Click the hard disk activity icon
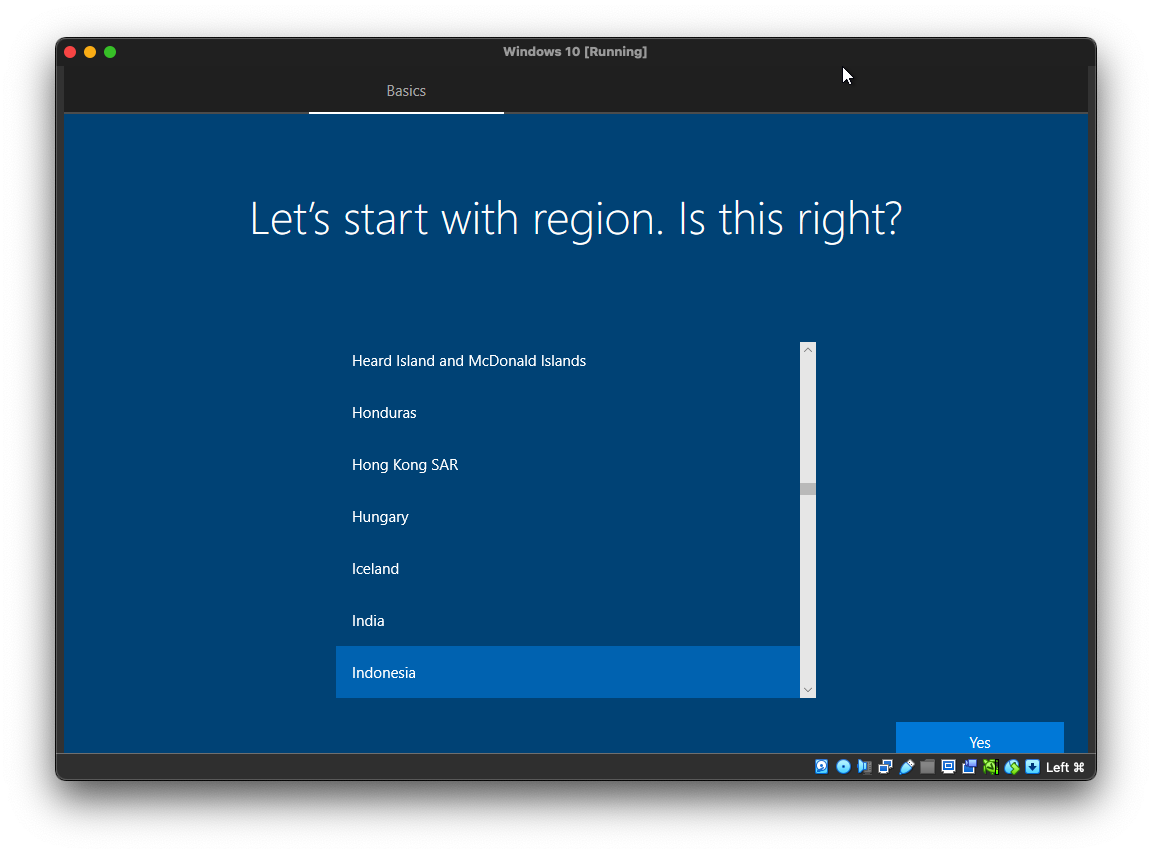This screenshot has height=854, width=1152. (x=822, y=767)
